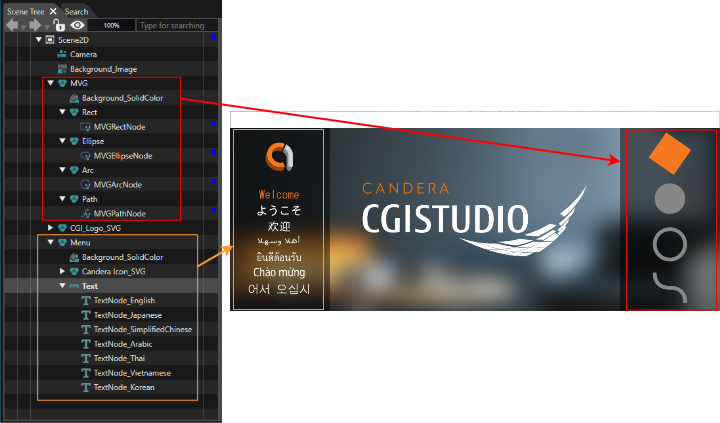The height and width of the screenshot is (423, 720).
Task: Switch to the Search tab
Action: [76, 11]
